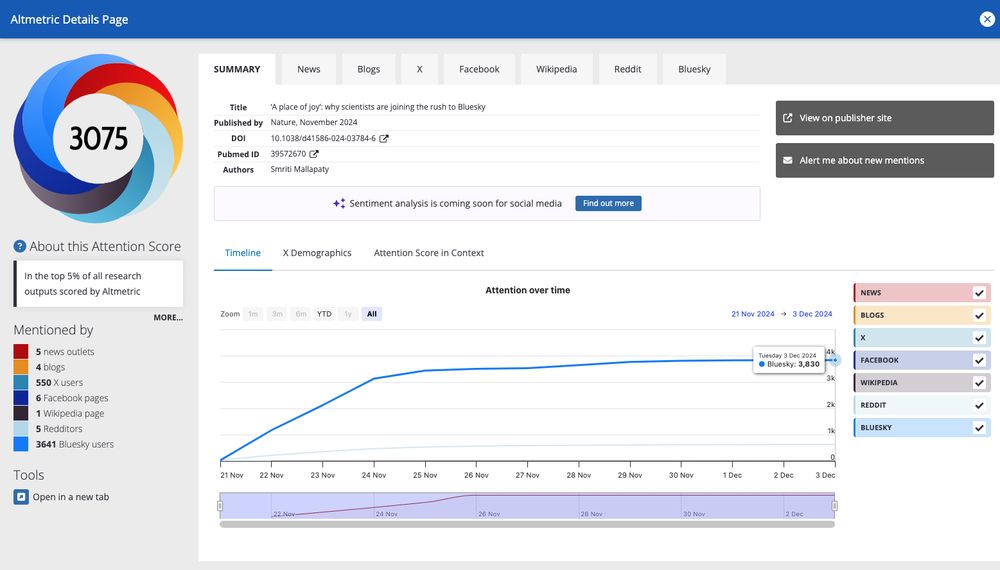Set chart zoom to 1m

[x=253, y=314]
